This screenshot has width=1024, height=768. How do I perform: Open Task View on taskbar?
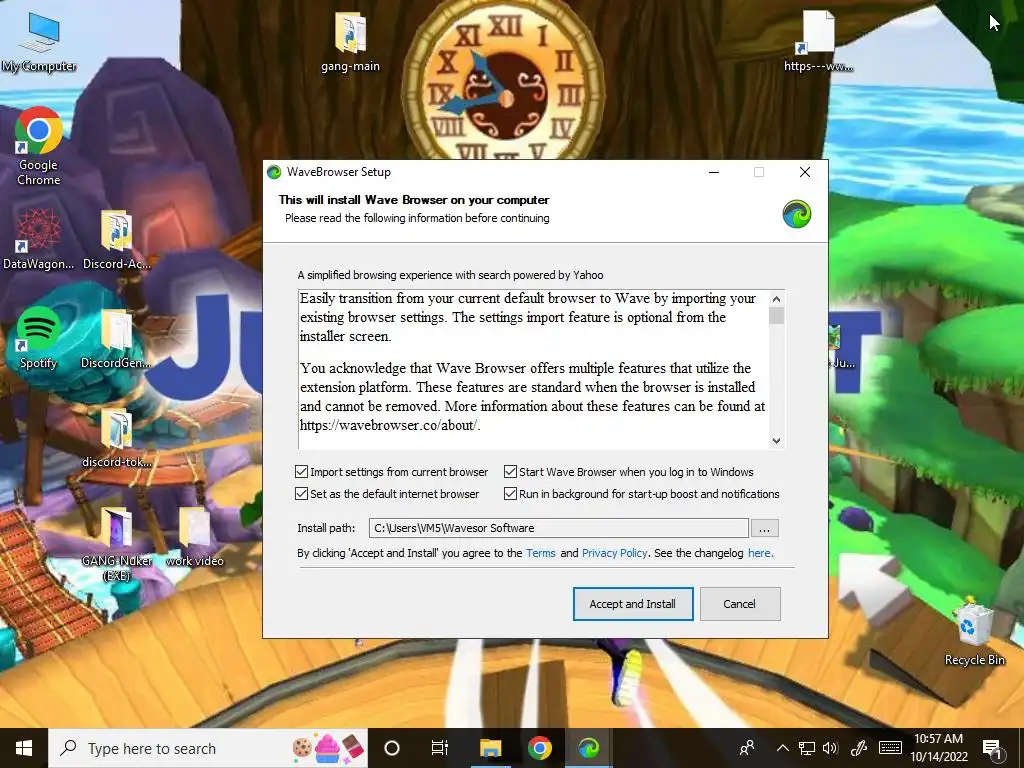(440, 748)
